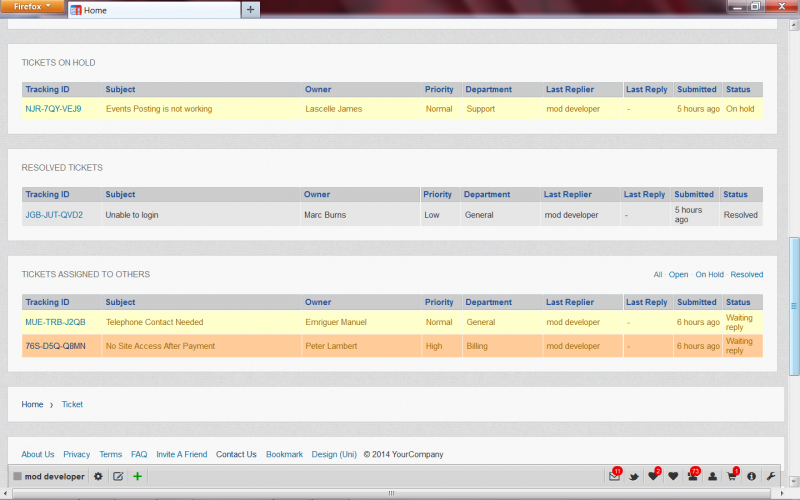Open the settings gear in bottom toolbar
Image resolution: width=800 pixels, height=500 pixels.
pos(98,476)
